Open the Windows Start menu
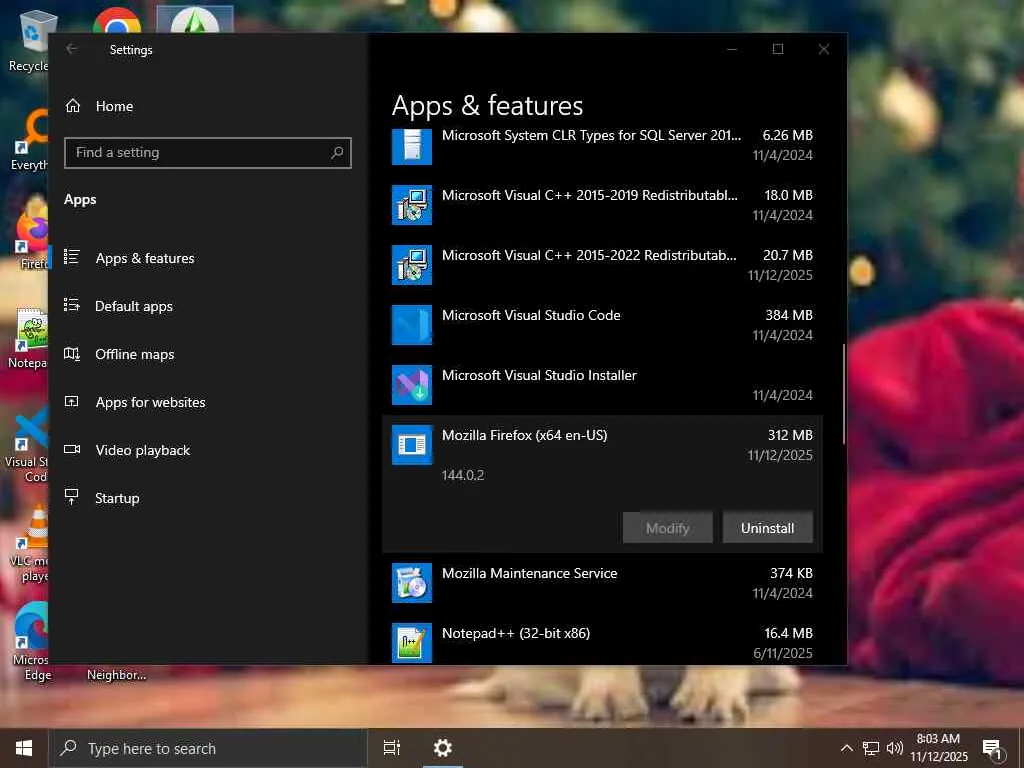The image size is (1024, 768). tap(24, 748)
